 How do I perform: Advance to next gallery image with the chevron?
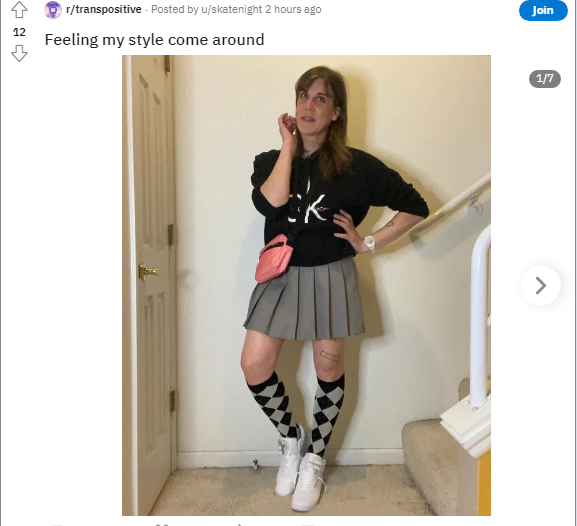(x=541, y=285)
